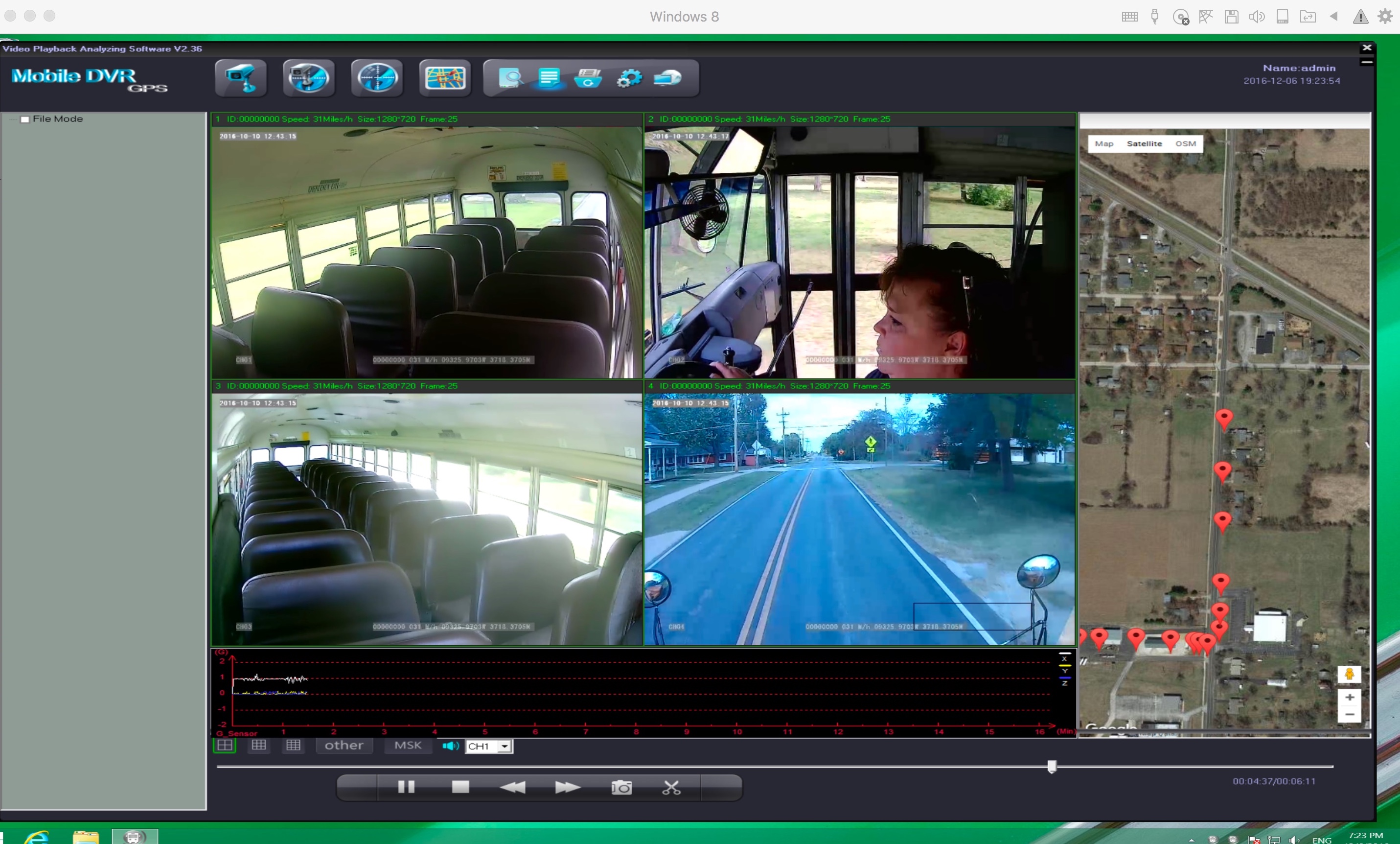Image resolution: width=1400 pixels, height=844 pixels.
Task: Switch map to OSM view
Action: [x=1185, y=144]
